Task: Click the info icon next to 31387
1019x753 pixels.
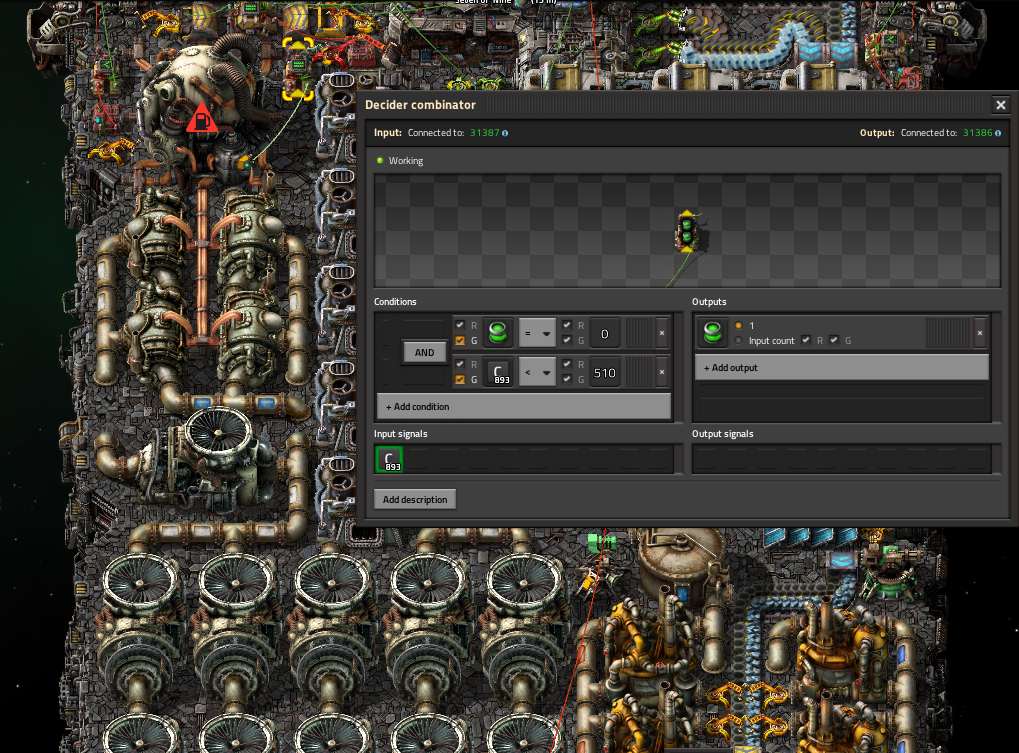Action: click(505, 133)
